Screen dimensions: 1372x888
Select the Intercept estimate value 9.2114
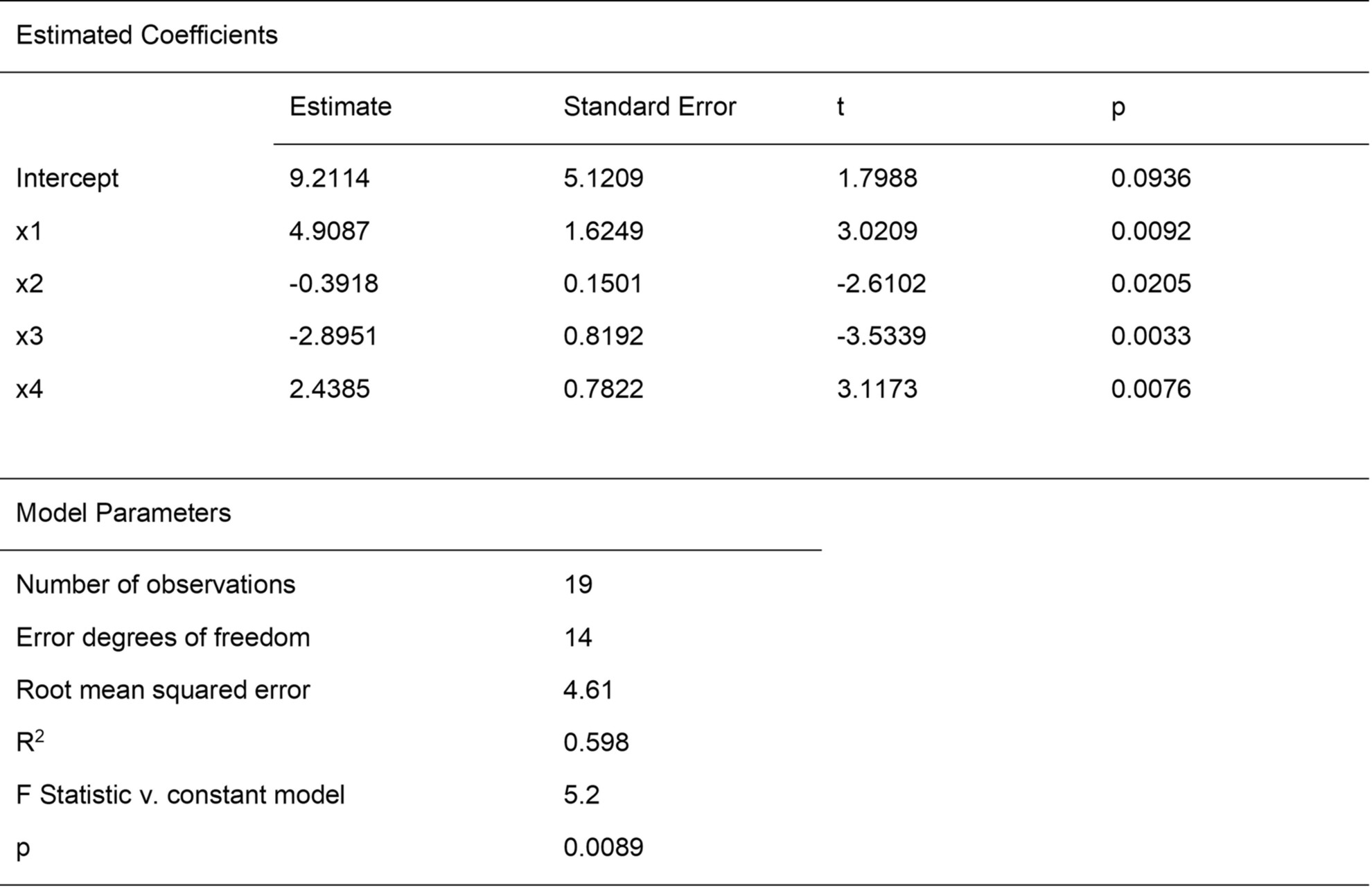coord(329,179)
